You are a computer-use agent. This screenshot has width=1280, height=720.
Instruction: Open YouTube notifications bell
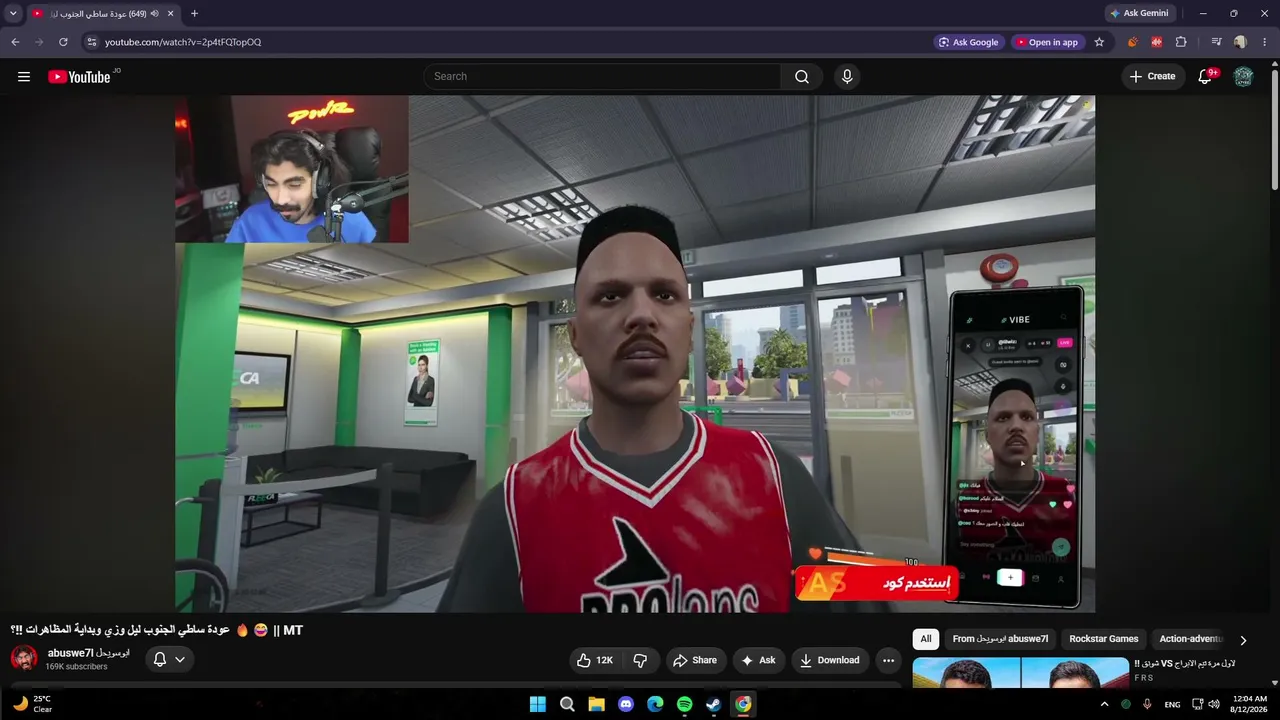point(1205,77)
